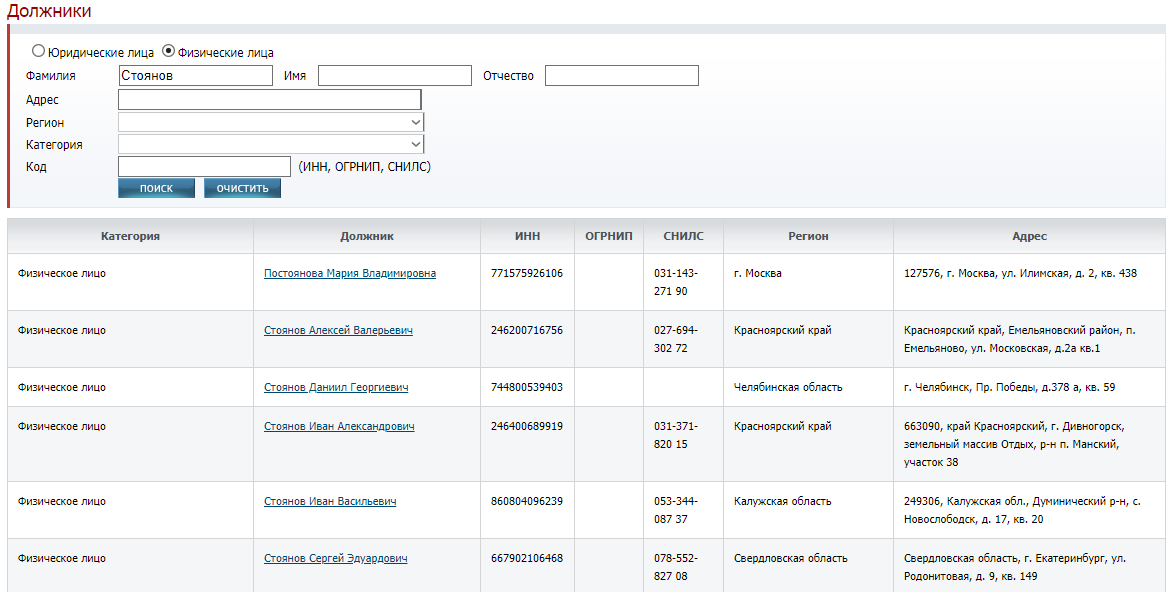Open the Стоянов Сергей Эдуардович link
The width and height of the screenshot is (1166, 592).
point(335,558)
